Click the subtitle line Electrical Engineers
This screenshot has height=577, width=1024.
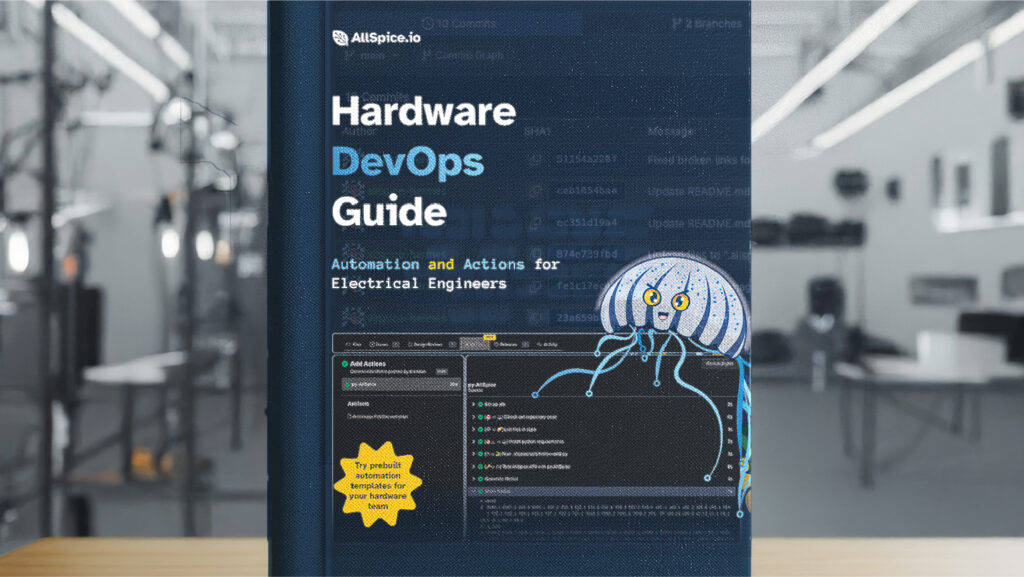[x=419, y=283]
